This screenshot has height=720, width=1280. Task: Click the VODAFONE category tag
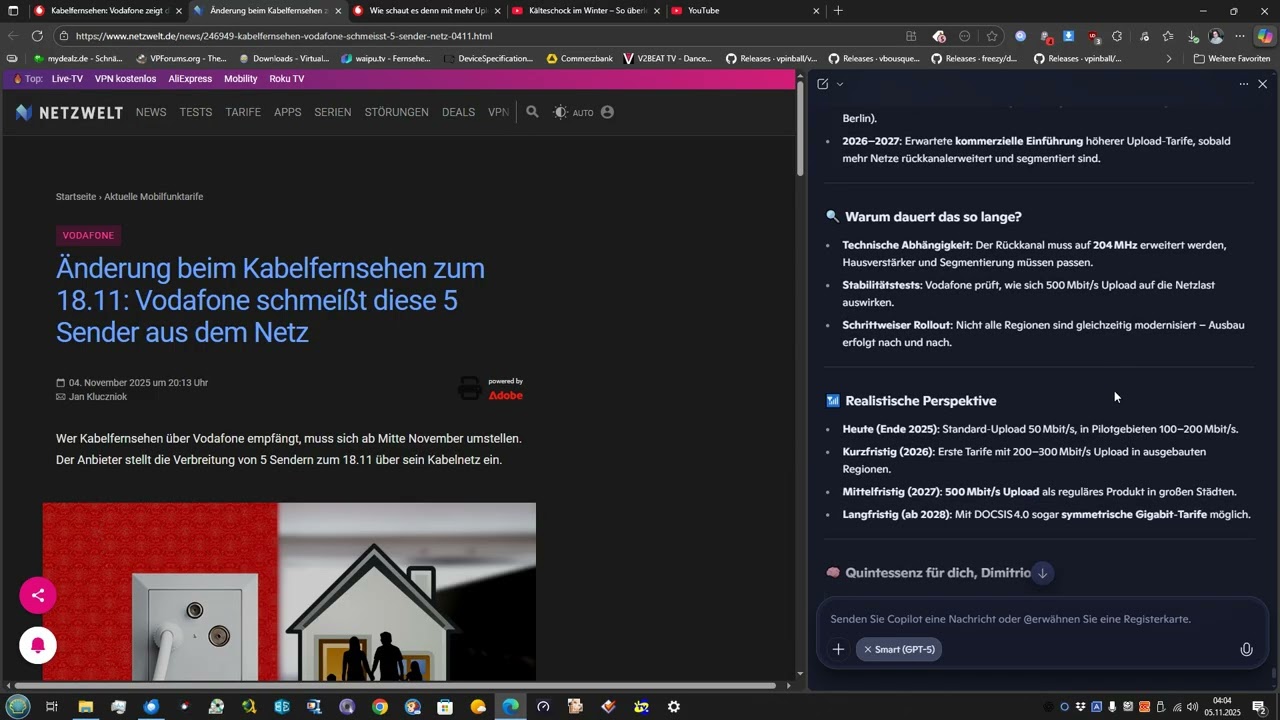(89, 236)
